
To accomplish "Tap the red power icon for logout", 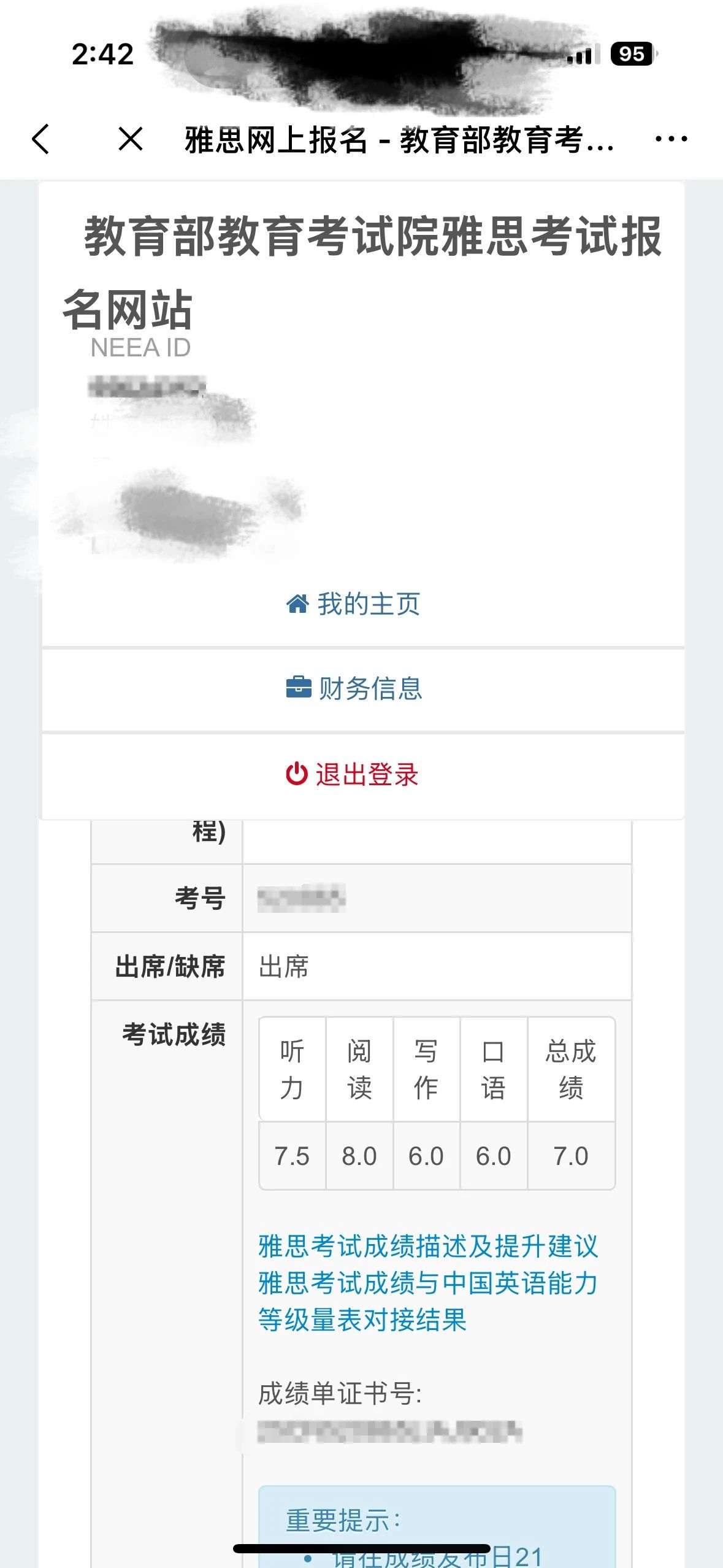I will (x=297, y=774).
